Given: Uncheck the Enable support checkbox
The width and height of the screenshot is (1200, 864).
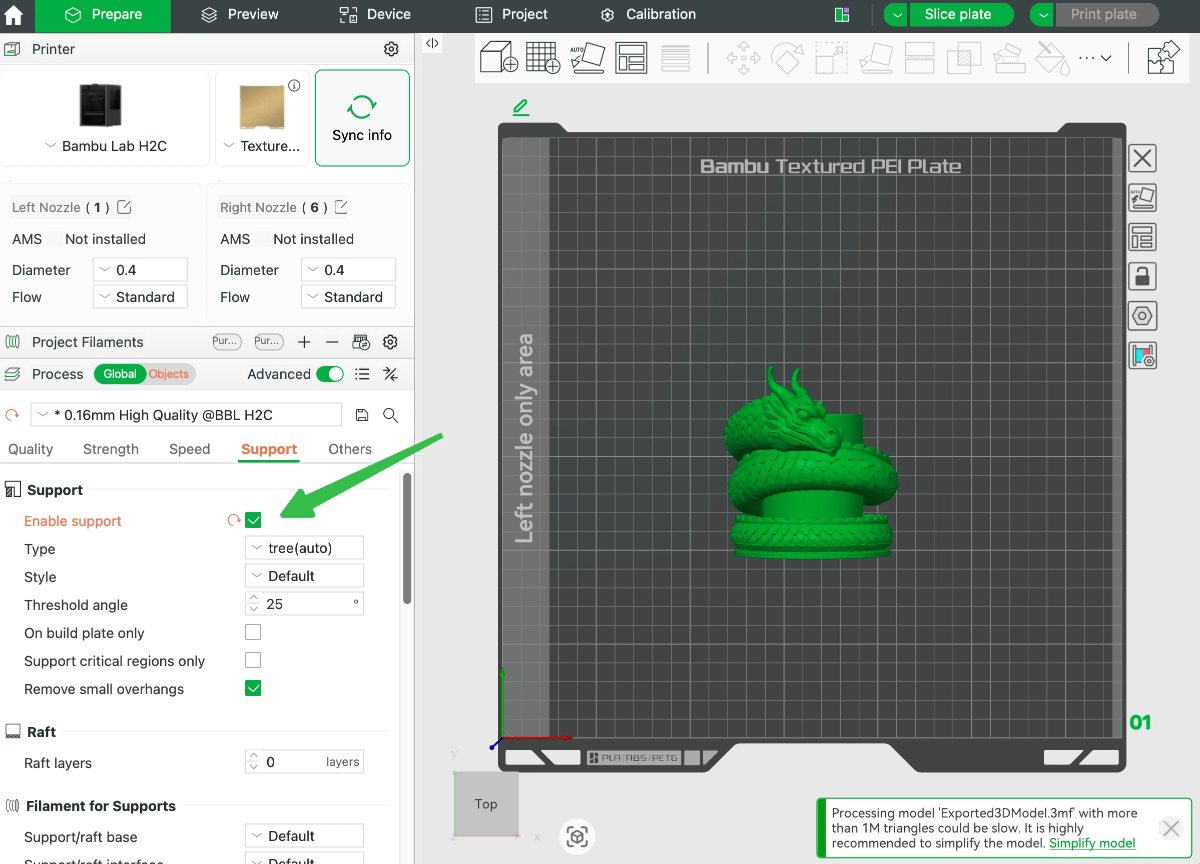Looking at the screenshot, I should (253, 520).
